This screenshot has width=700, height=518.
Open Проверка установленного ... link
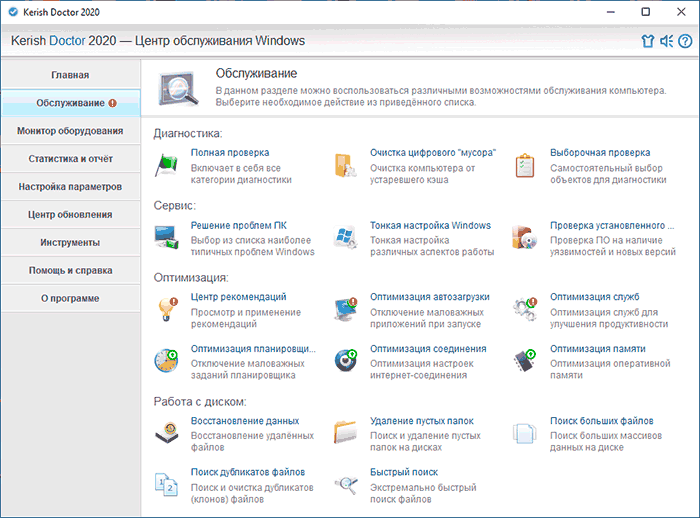tap(612, 226)
